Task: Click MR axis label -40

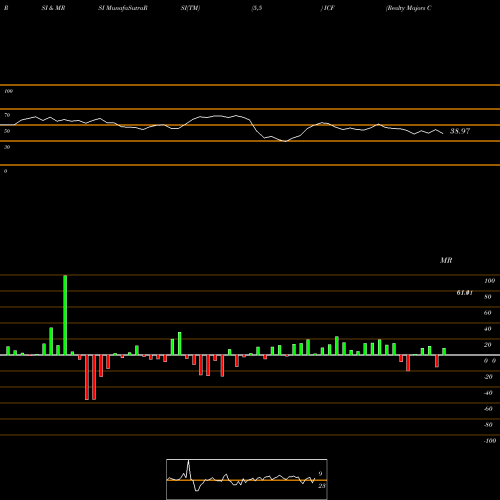Action: point(488,393)
